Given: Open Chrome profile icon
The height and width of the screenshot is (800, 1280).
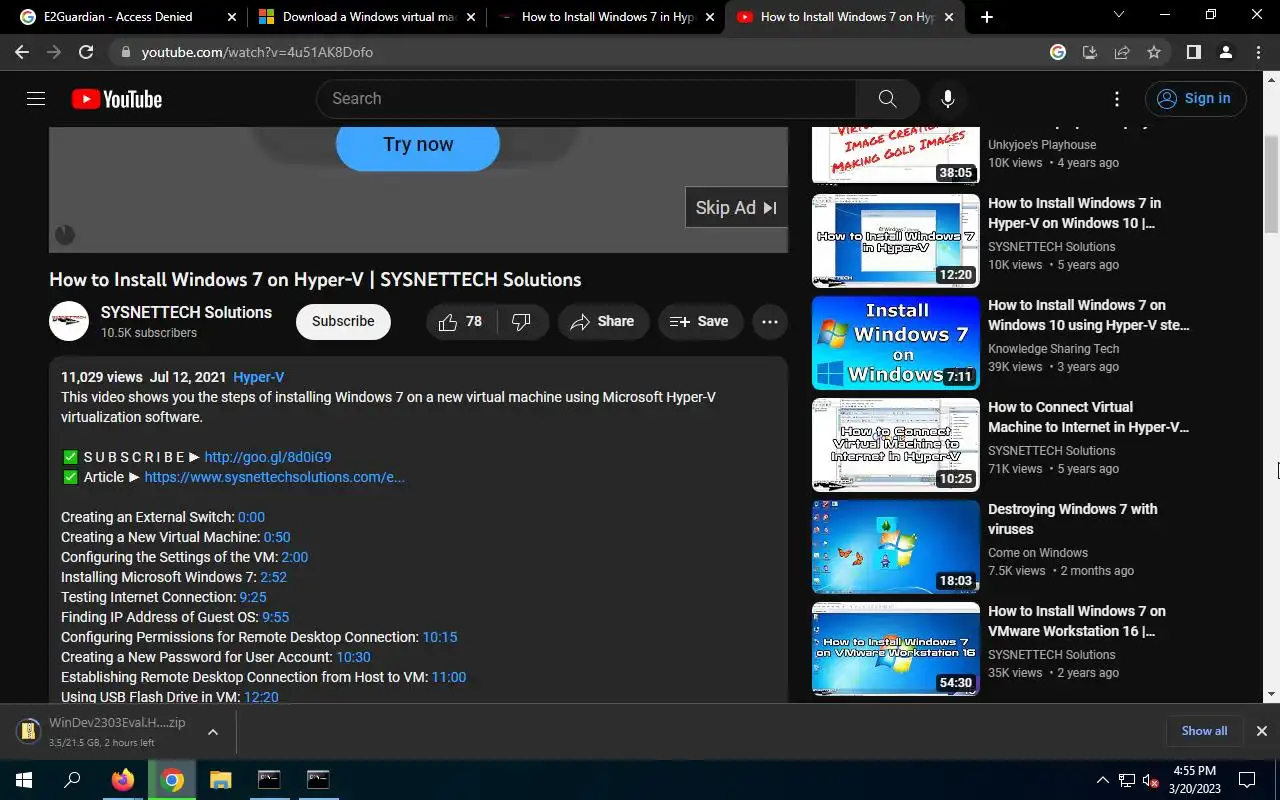Looking at the screenshot, I should pos(1225,52).
